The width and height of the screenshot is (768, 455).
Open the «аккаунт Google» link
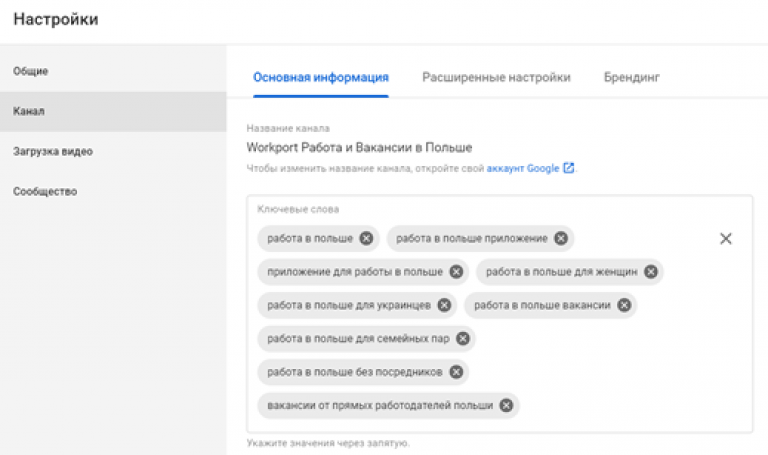(523, 168)
